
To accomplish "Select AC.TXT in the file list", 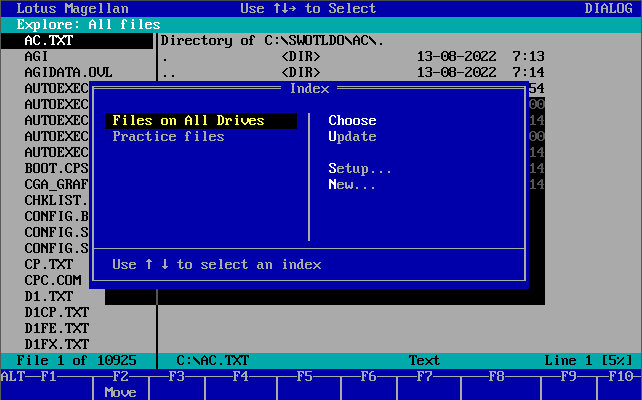I will [x=48, y=41].
